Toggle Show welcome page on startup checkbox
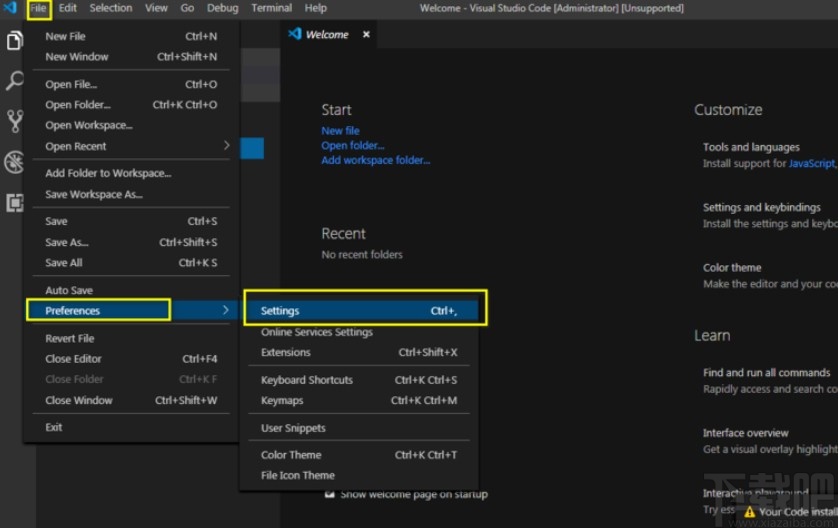838x528 pixels. click(329, 494)
